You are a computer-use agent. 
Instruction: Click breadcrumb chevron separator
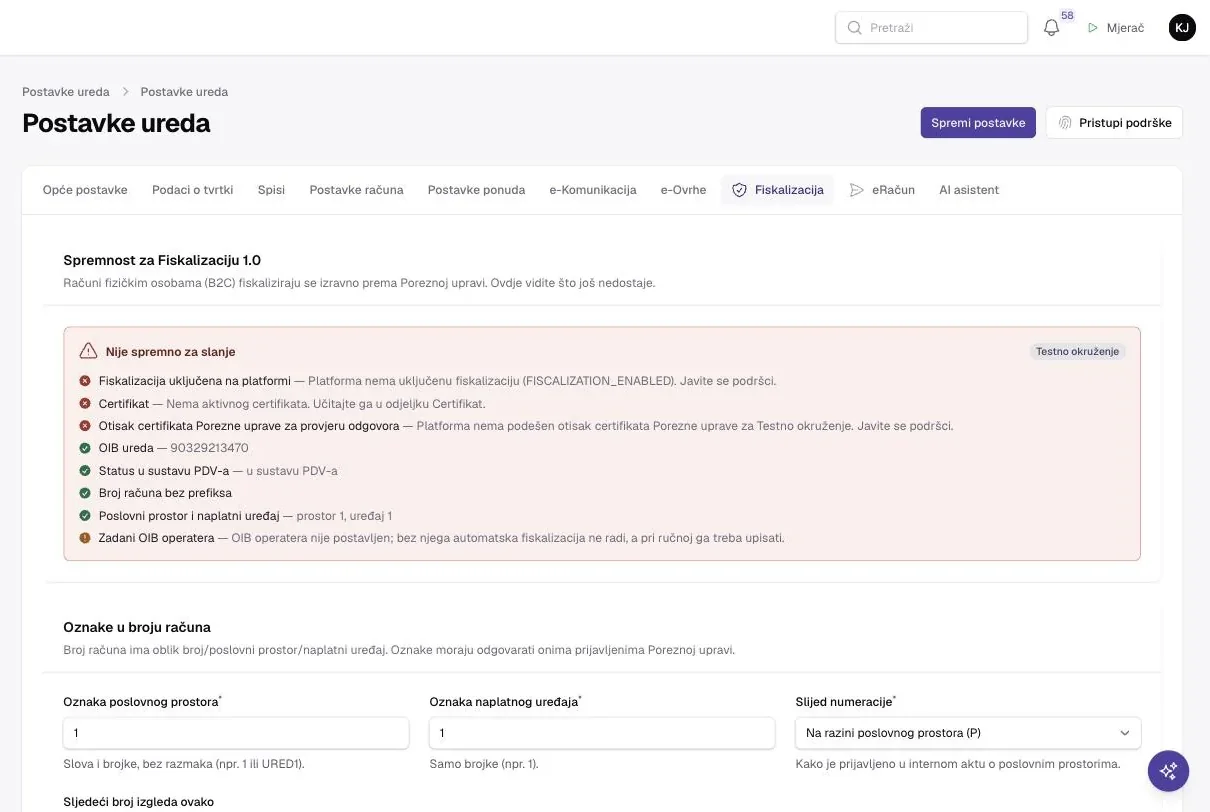[126, 92]
